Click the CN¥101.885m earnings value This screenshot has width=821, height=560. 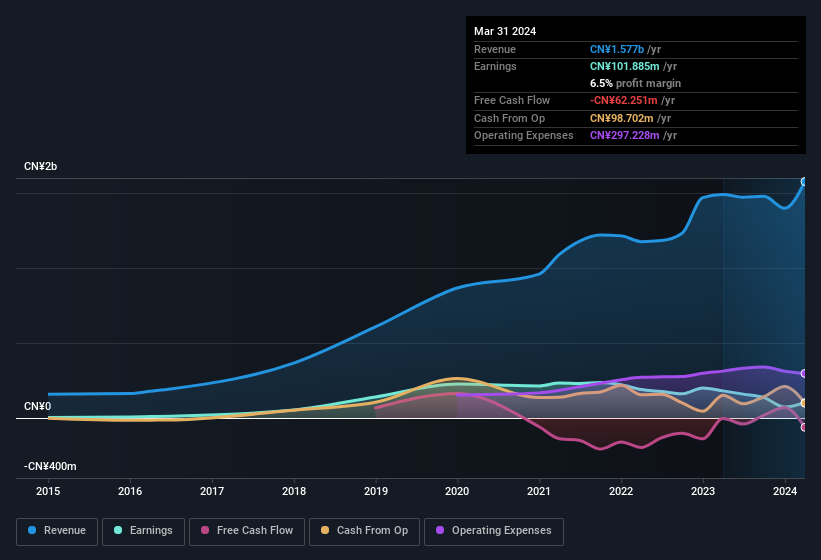(x=625, y=66)
